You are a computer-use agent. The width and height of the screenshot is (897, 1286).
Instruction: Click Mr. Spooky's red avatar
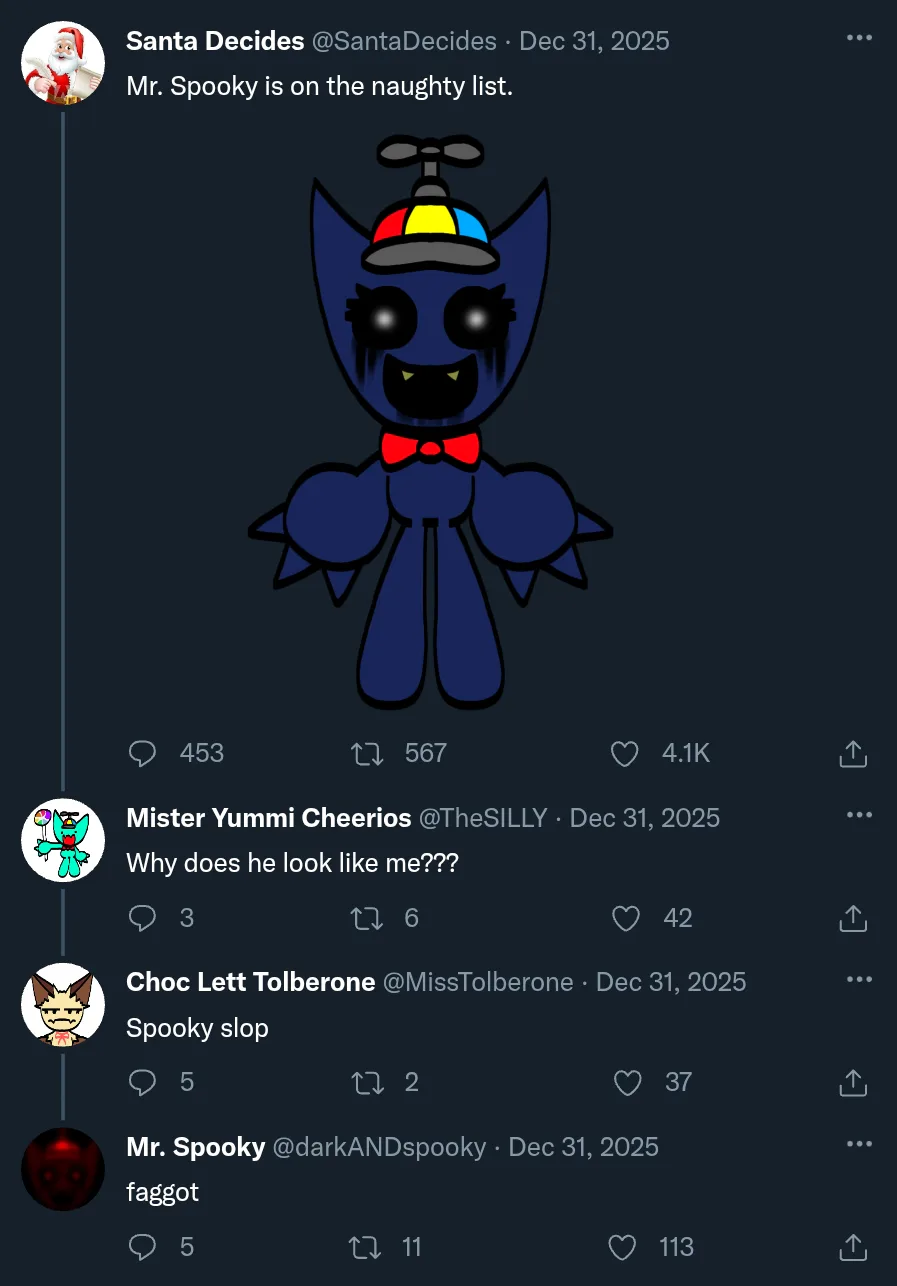pyautogui.click(x=63, y=1169)
